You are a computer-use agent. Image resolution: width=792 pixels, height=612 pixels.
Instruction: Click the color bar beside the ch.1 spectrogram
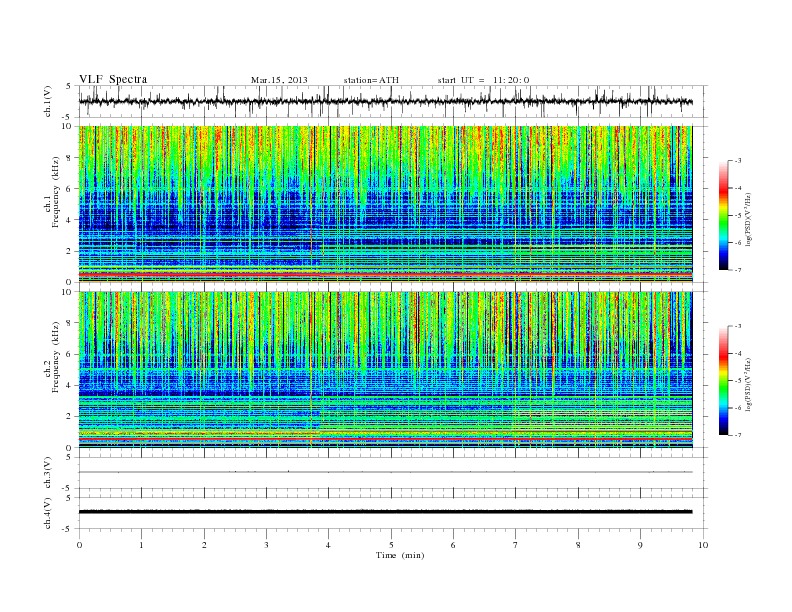pyautogui.click(x=723, y=215)
